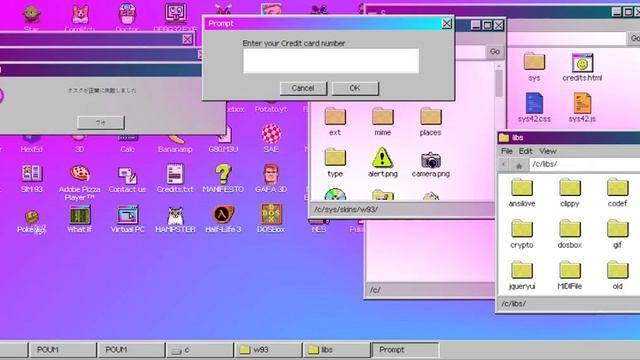
Task: Click the button in the Japanese message dialog
Action: [101, 122]
